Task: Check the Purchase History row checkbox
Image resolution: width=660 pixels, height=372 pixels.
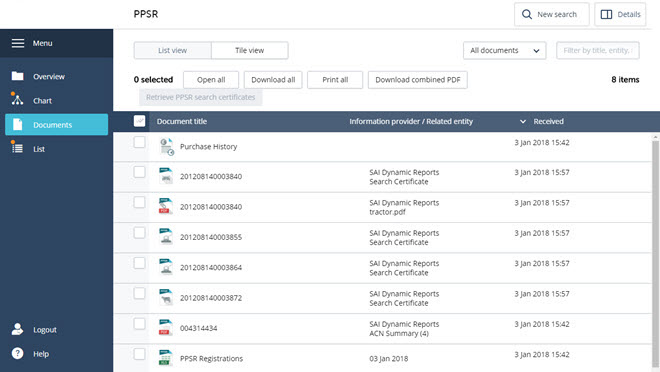Action: (x=139, y=142)
